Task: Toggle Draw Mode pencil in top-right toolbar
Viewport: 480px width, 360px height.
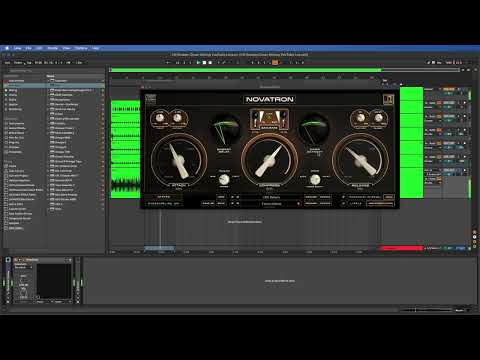Action: pyautogui.click(x=428, y=62)
